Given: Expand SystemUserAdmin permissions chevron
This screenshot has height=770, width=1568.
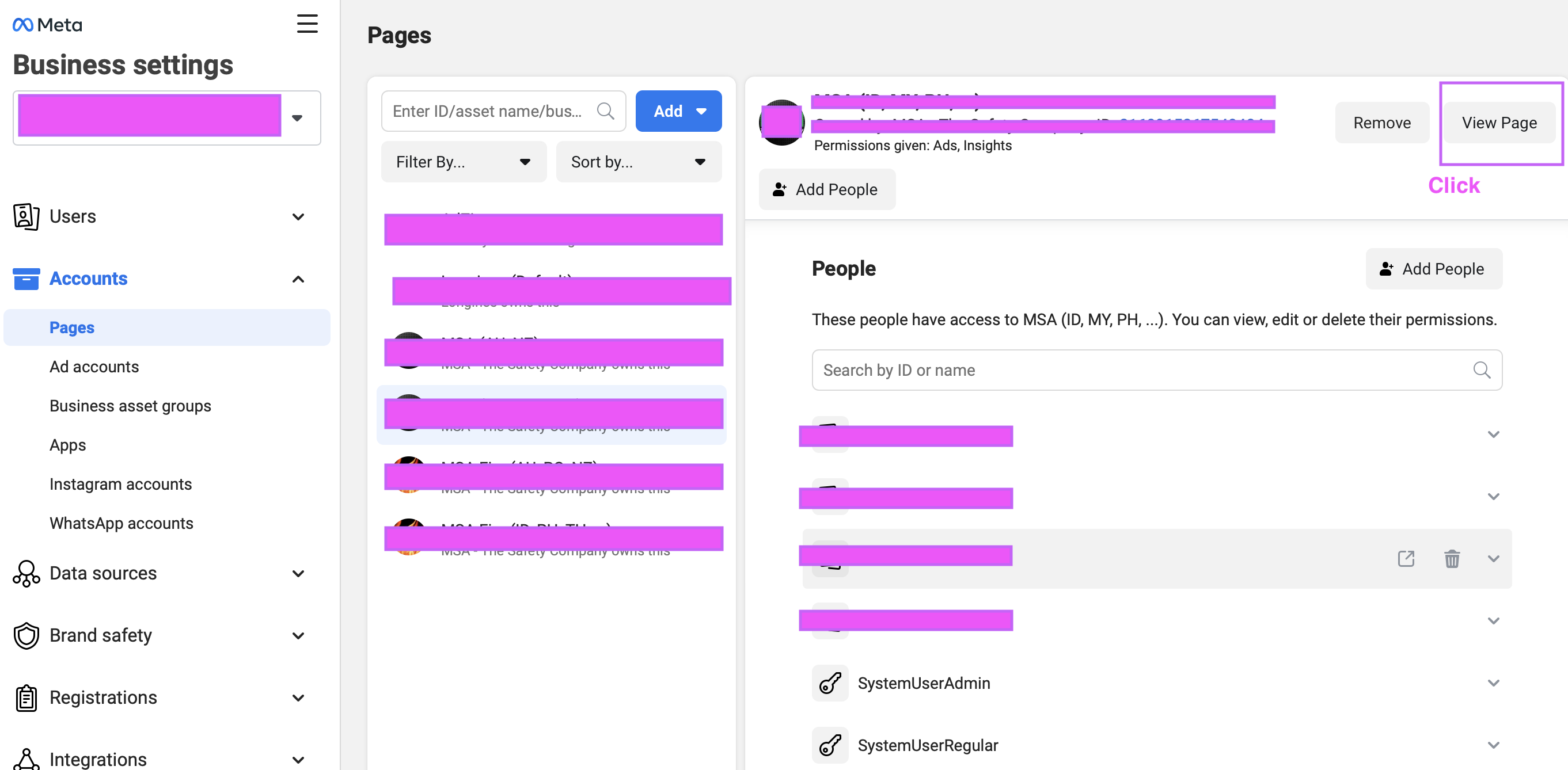Looking at the screenshot, I should point(1493,683).
